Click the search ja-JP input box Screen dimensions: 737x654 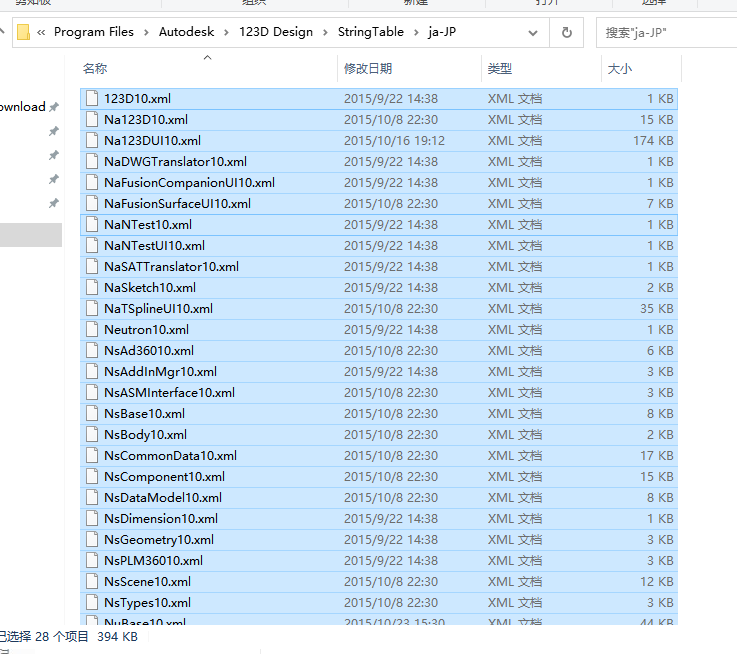coord(666,32)
